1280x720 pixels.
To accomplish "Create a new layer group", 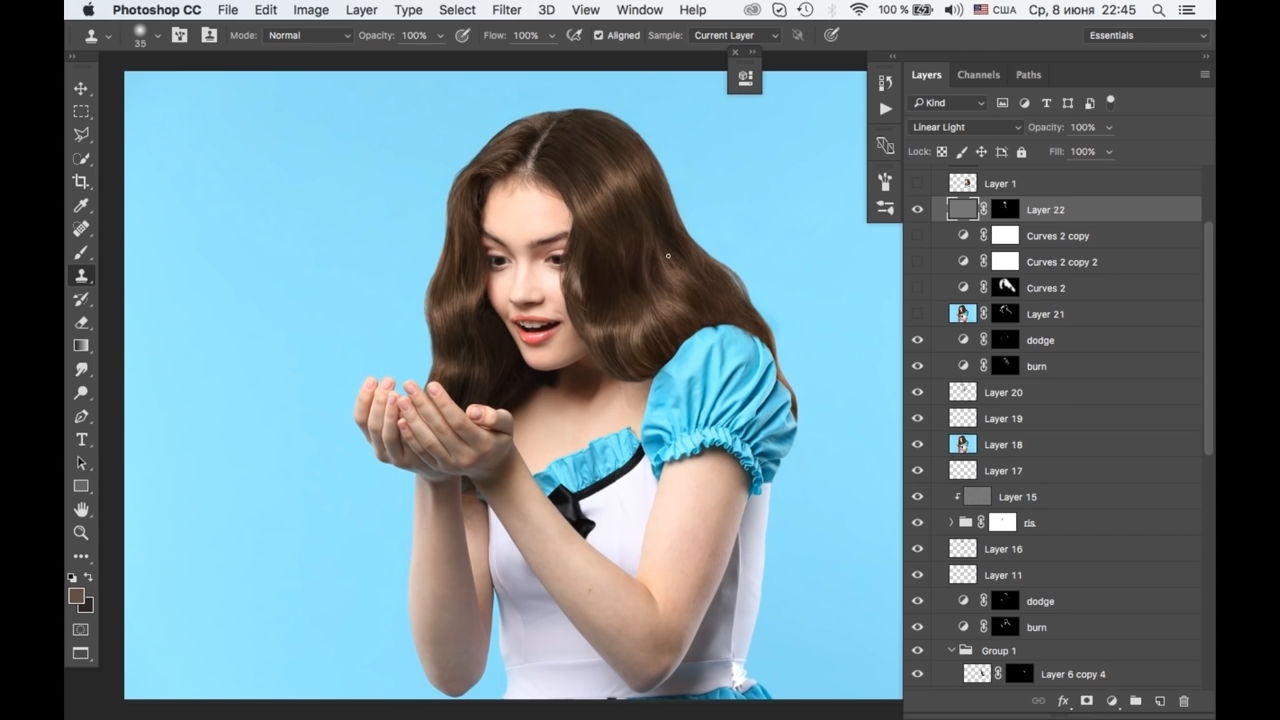I will pyautogui.click(x=1135, y=701).
